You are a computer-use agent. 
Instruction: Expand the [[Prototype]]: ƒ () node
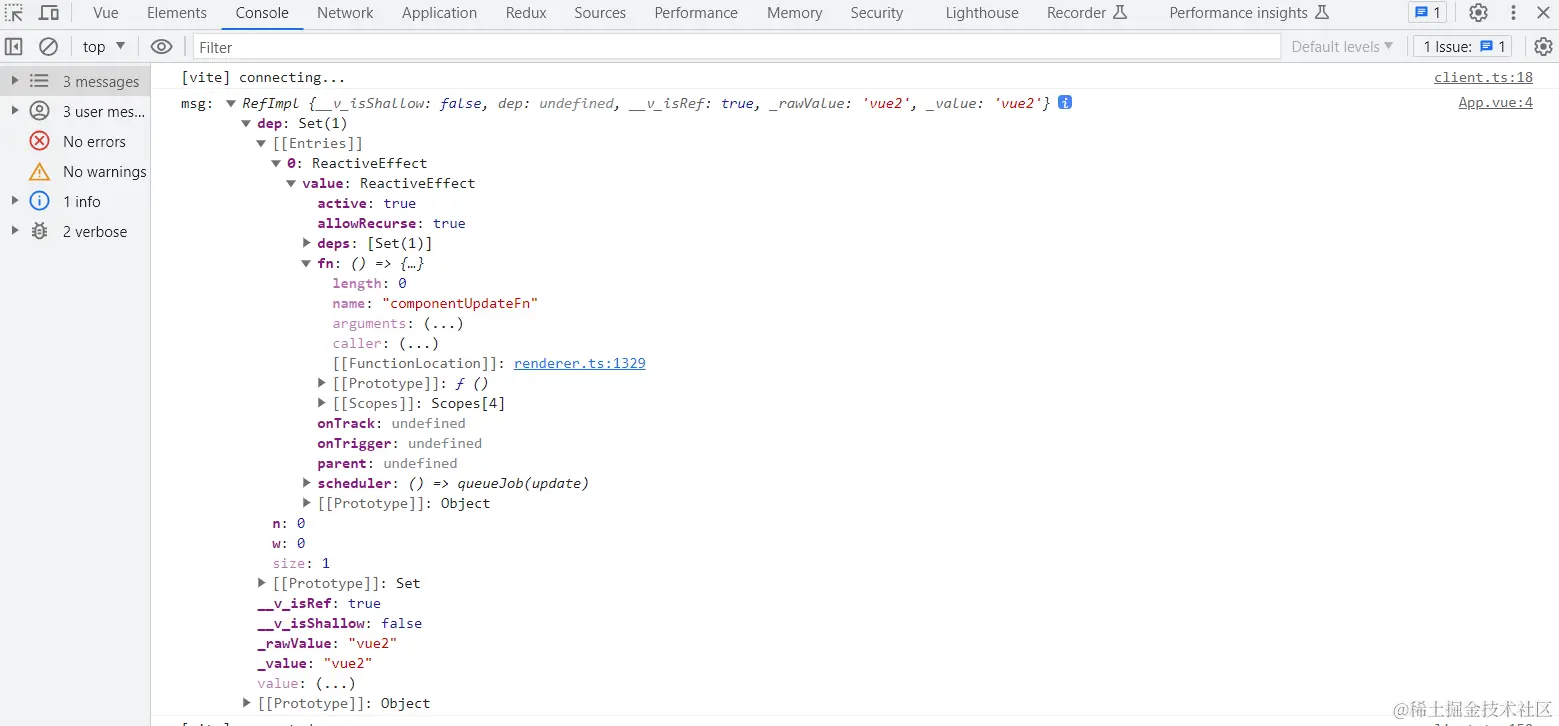[x=322, y=383]
